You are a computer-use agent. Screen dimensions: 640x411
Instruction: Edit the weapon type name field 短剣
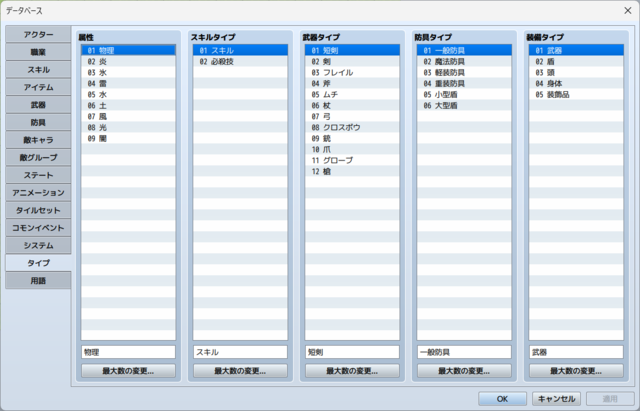click(352, 352)
